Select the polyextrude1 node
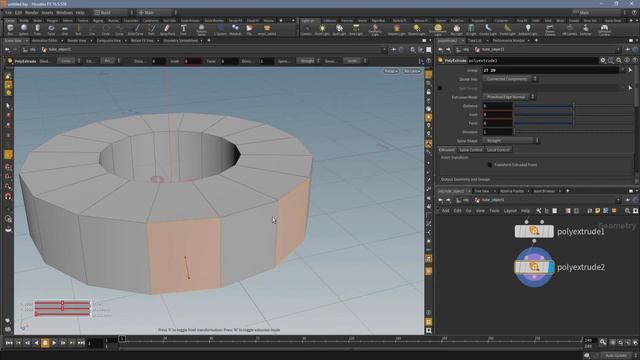Screen dimensions: 640x360 tap(534, 231)
